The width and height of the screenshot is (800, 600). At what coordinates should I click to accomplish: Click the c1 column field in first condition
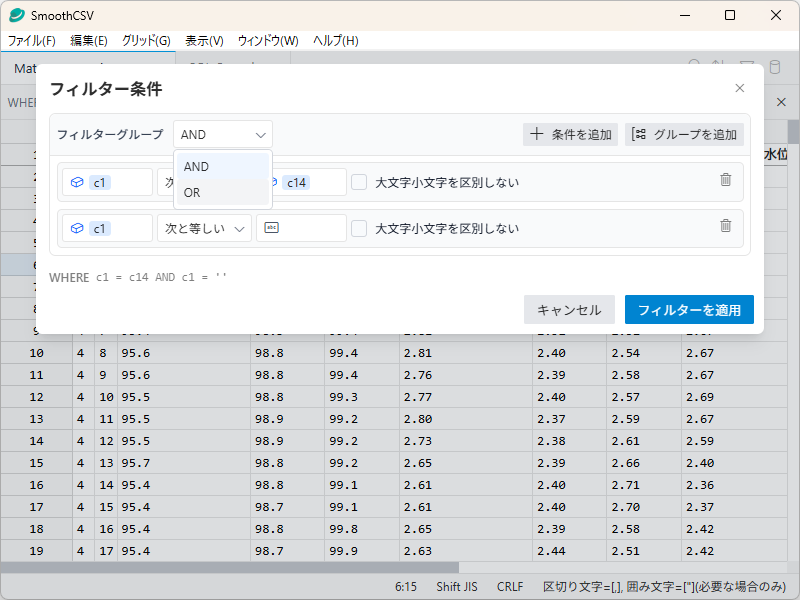tap(108, 182)
